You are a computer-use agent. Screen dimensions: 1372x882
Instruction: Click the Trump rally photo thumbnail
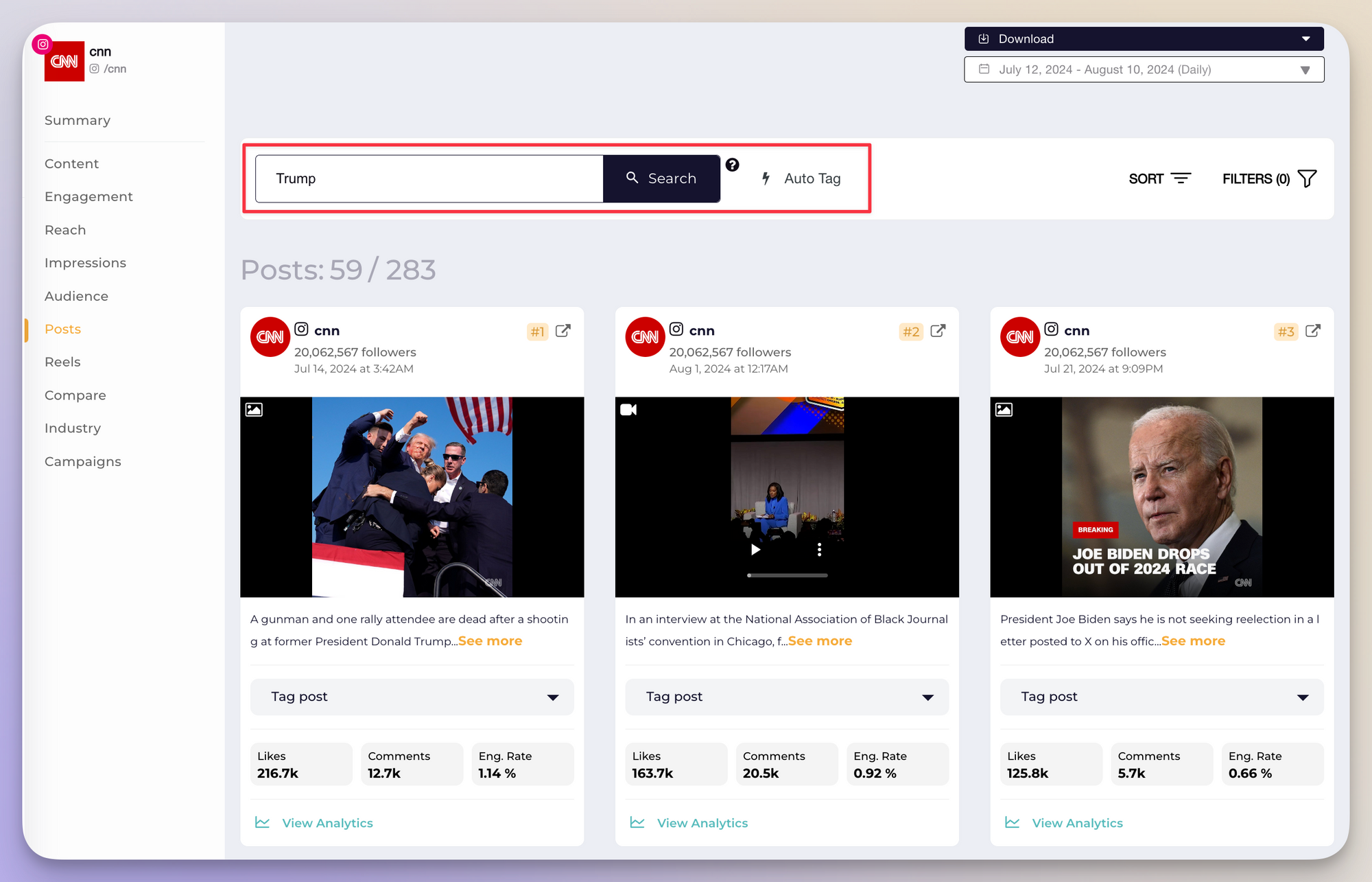(x=412, y=497)
